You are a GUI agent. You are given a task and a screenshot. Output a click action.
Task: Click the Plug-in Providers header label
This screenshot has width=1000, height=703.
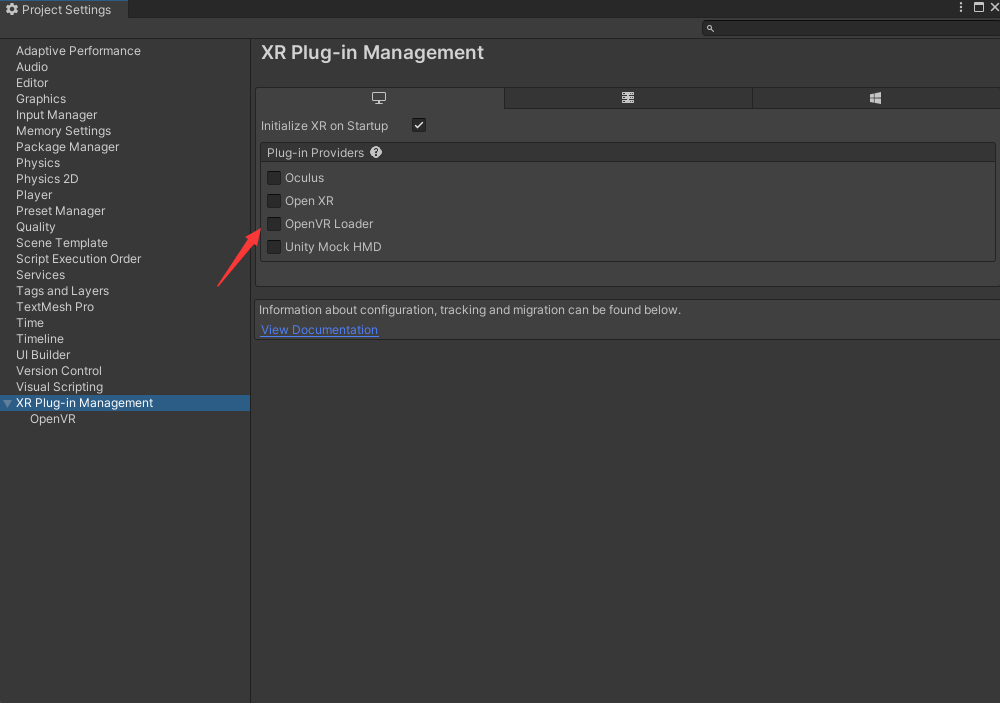point(315,152)
